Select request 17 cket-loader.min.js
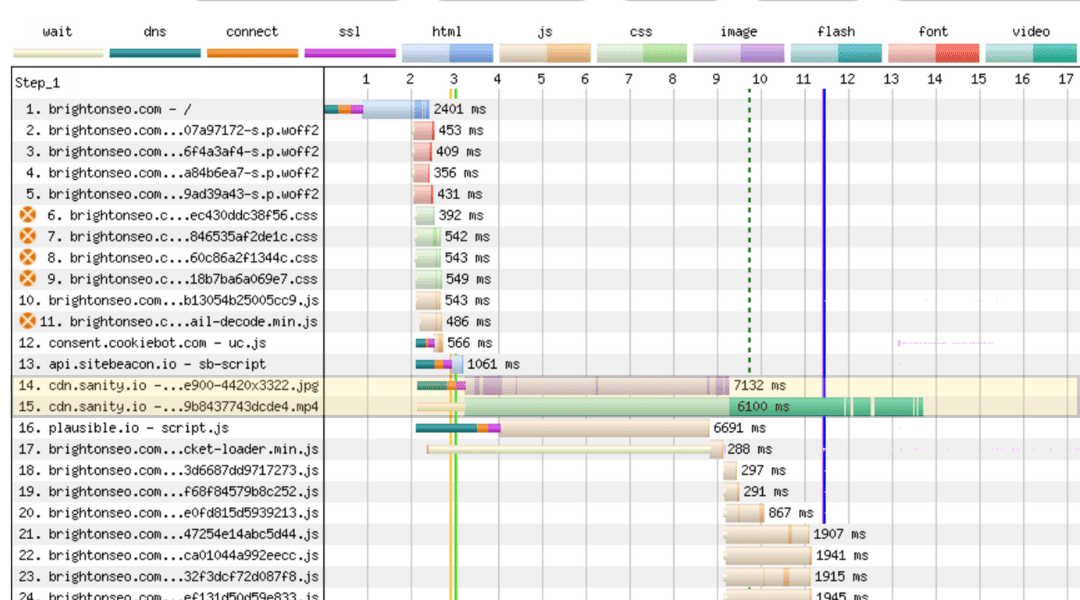Image resolution: width=1080 pixels, height=600 pixels. coord(168,449)
